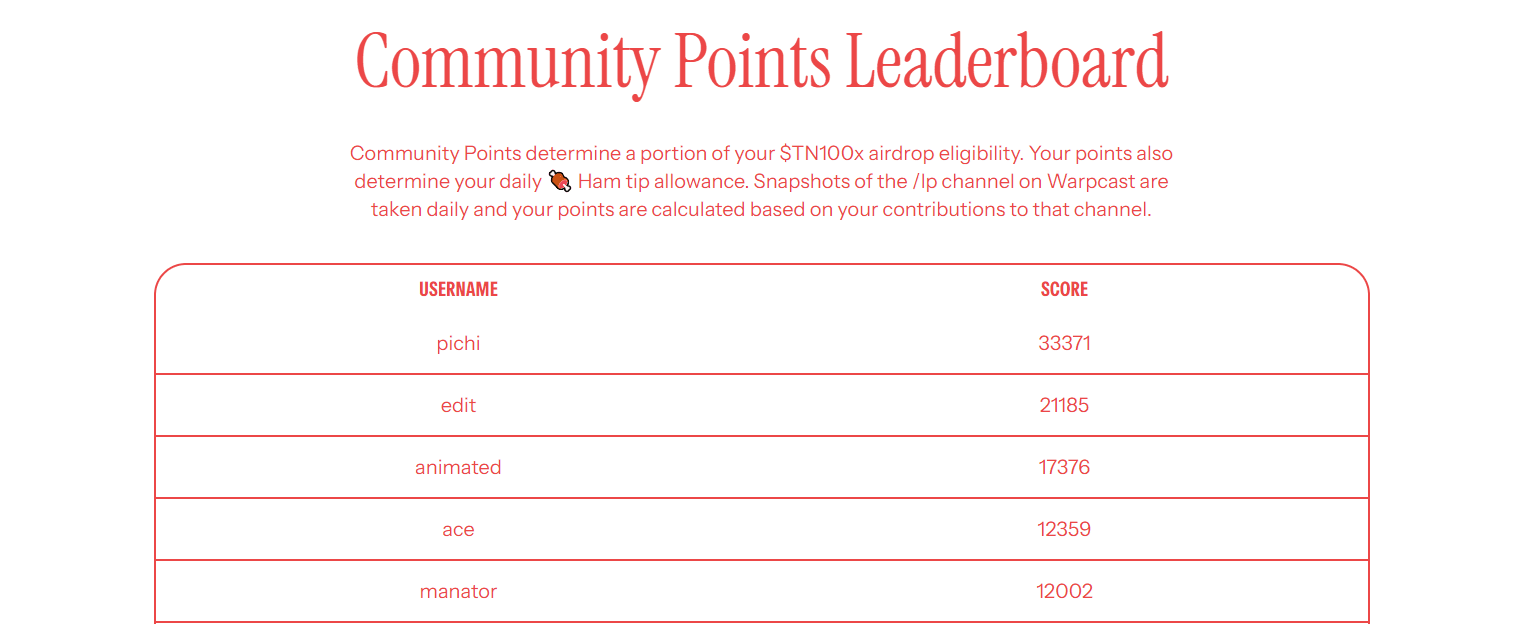
Task: Select the username ace
Action: tap(458, 530)
